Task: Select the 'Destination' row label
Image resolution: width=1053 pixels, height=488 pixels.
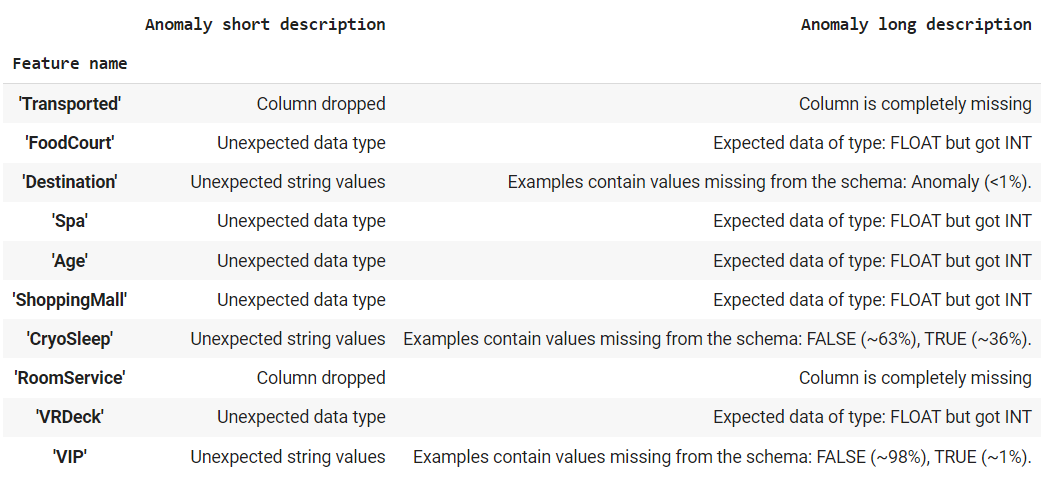Action: tap(70, 182)
